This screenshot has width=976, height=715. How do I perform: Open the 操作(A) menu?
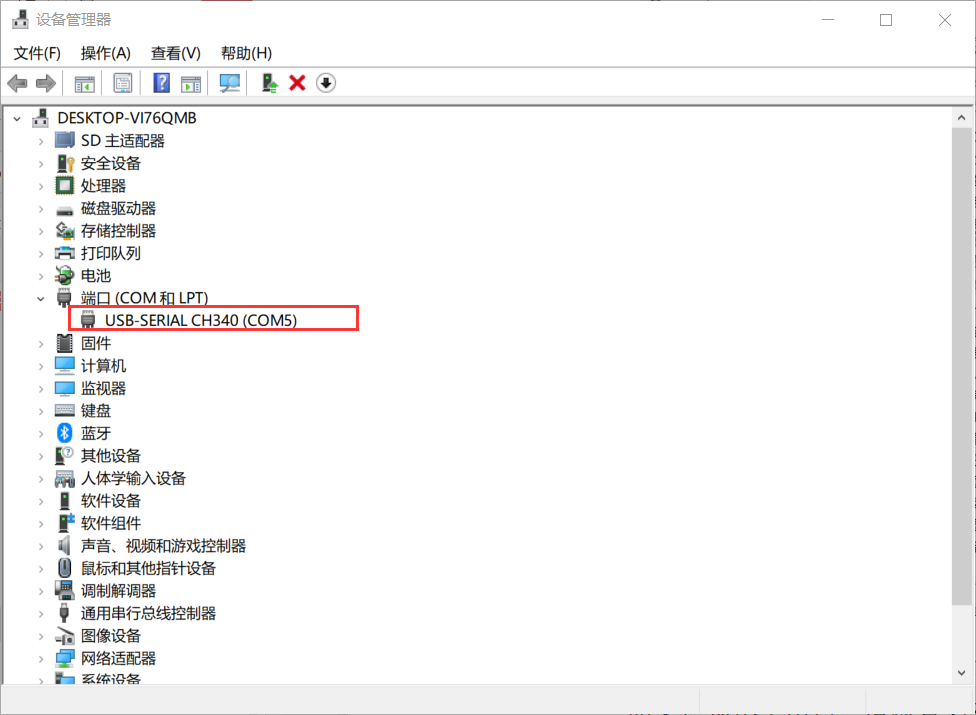coord(105,53)
